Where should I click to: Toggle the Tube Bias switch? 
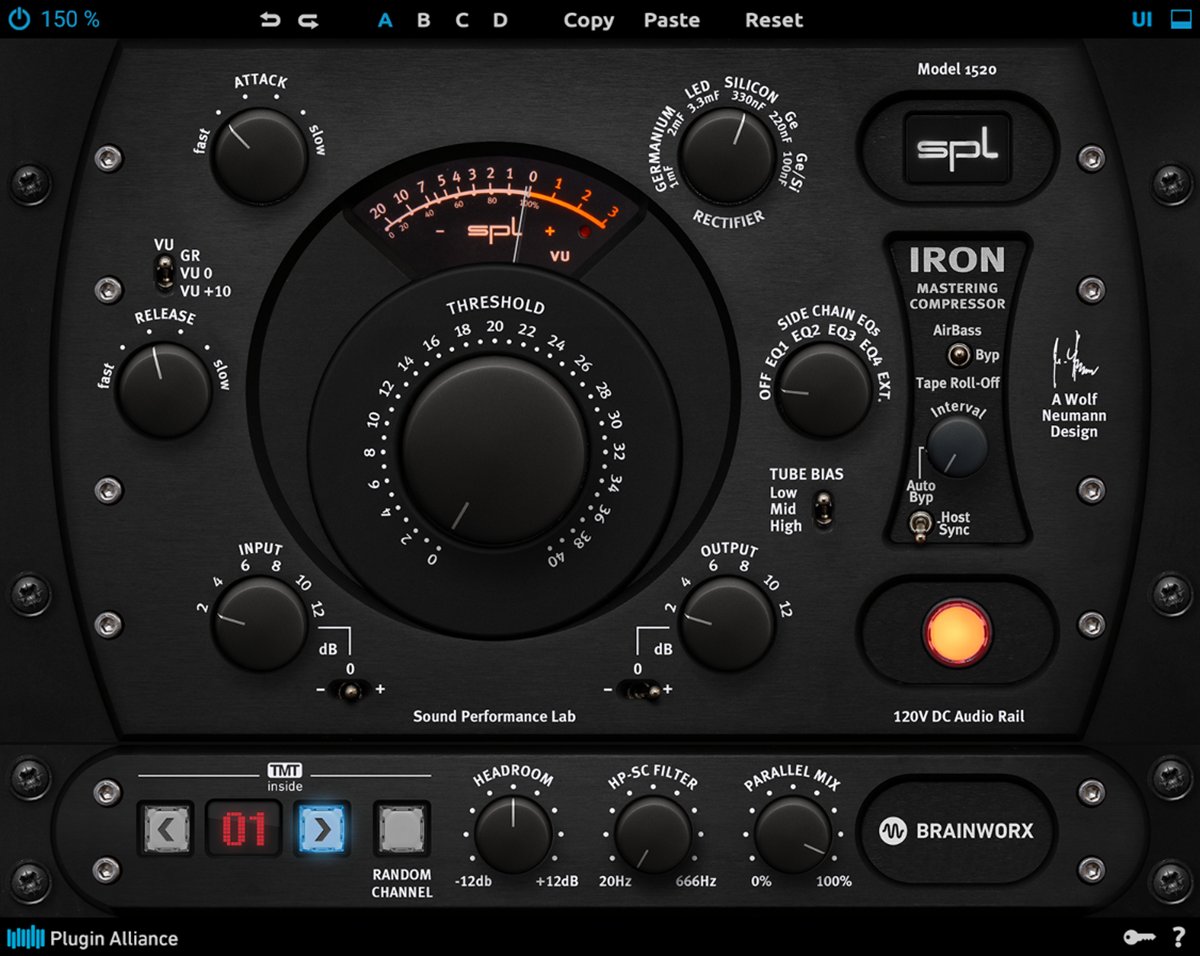[822, 509]
